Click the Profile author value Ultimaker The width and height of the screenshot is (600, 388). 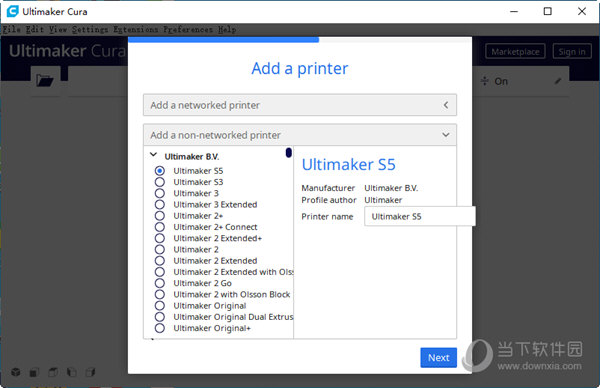pyautogui.click(x=383, y=200)
